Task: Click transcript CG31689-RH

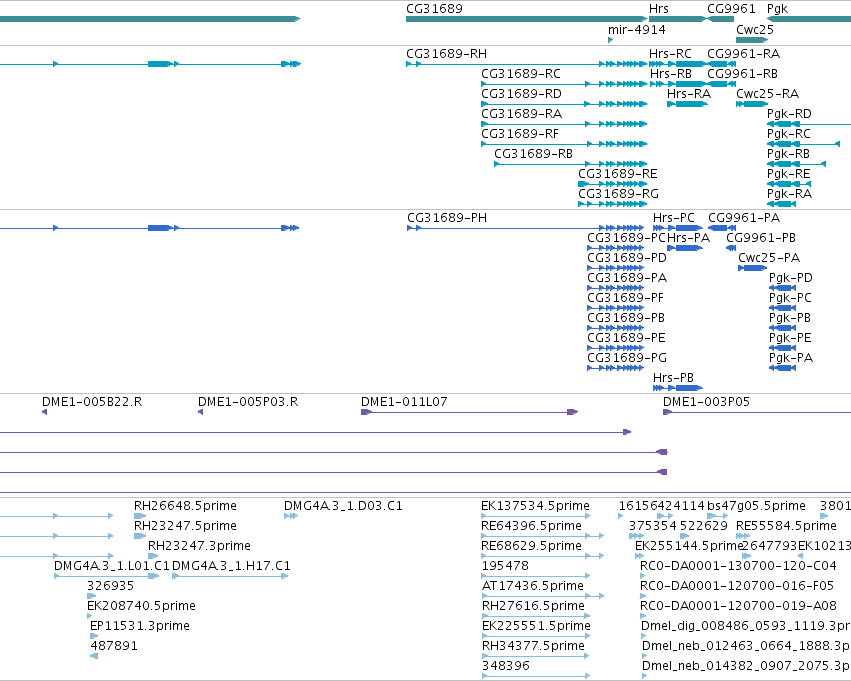Action: point(526,64)
